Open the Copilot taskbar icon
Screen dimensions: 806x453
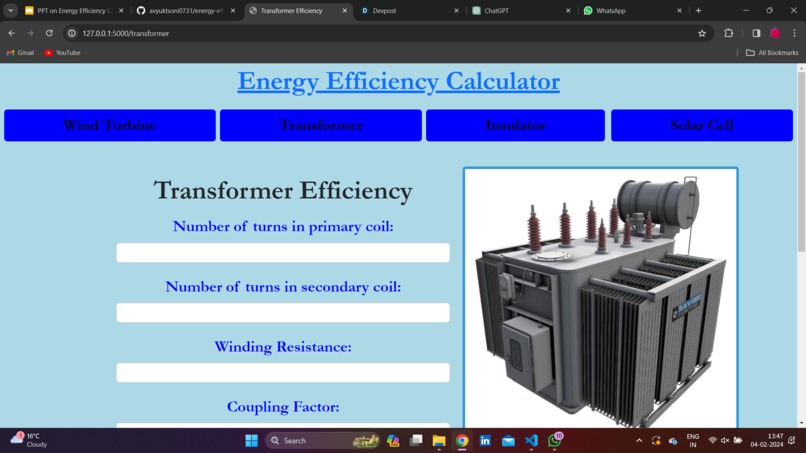point(393,441)
